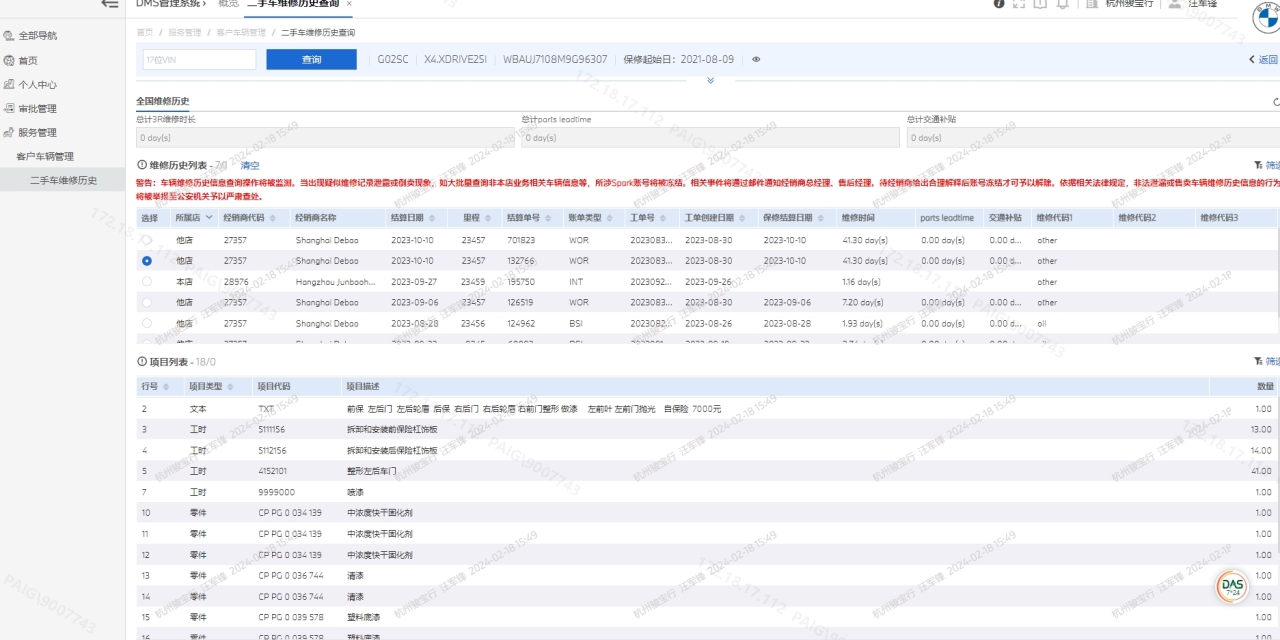Click the 全部导航 globe icon in the sidebar
The image size is (1280, 640).
point(9,36)
